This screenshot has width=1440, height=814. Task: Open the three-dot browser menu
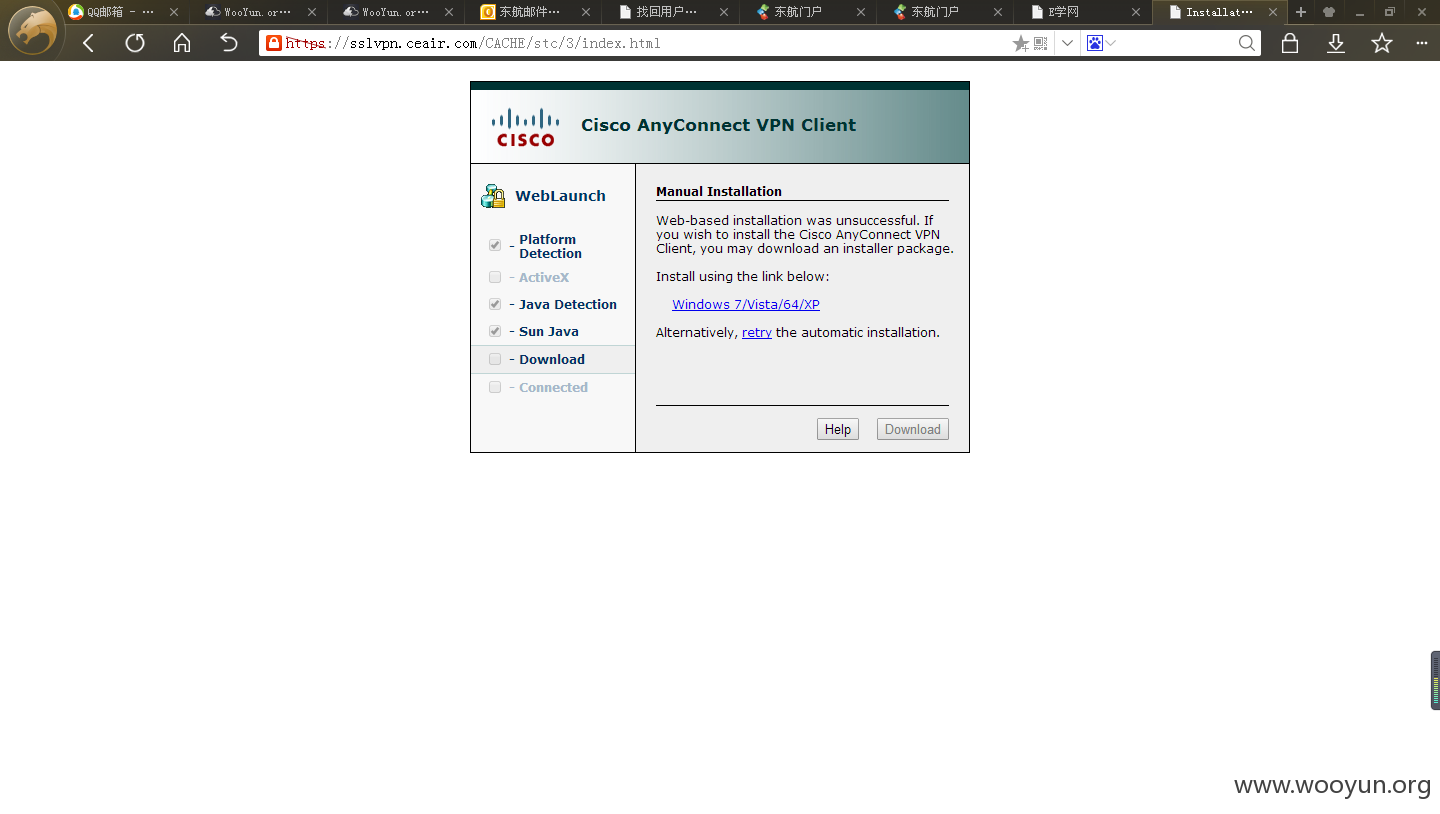tap(1422, 43)
